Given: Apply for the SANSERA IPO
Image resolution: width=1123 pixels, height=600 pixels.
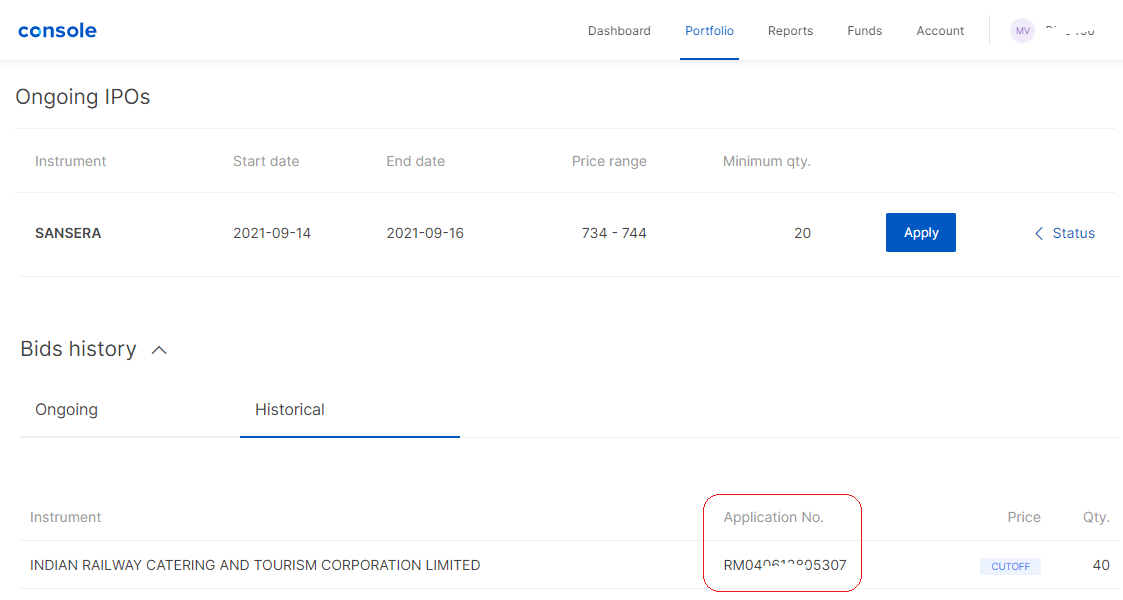Looking at the screenshot, I should tap(920, 233).
